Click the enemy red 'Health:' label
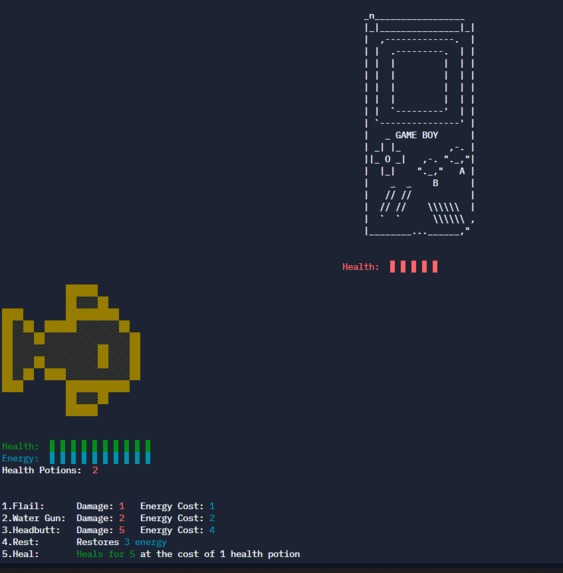Image resolution: width=563 pixels, height=573 pixels. (360, 267)
